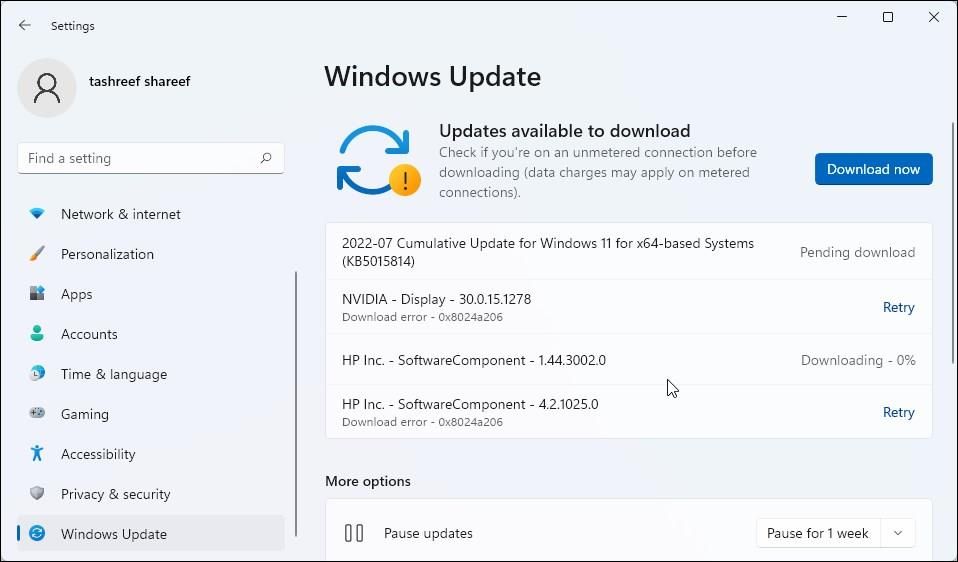Image resolution: width=958 pixels, height=562 pixels.
Task: Click the Accounts person icon
Action: click(37, 334)
